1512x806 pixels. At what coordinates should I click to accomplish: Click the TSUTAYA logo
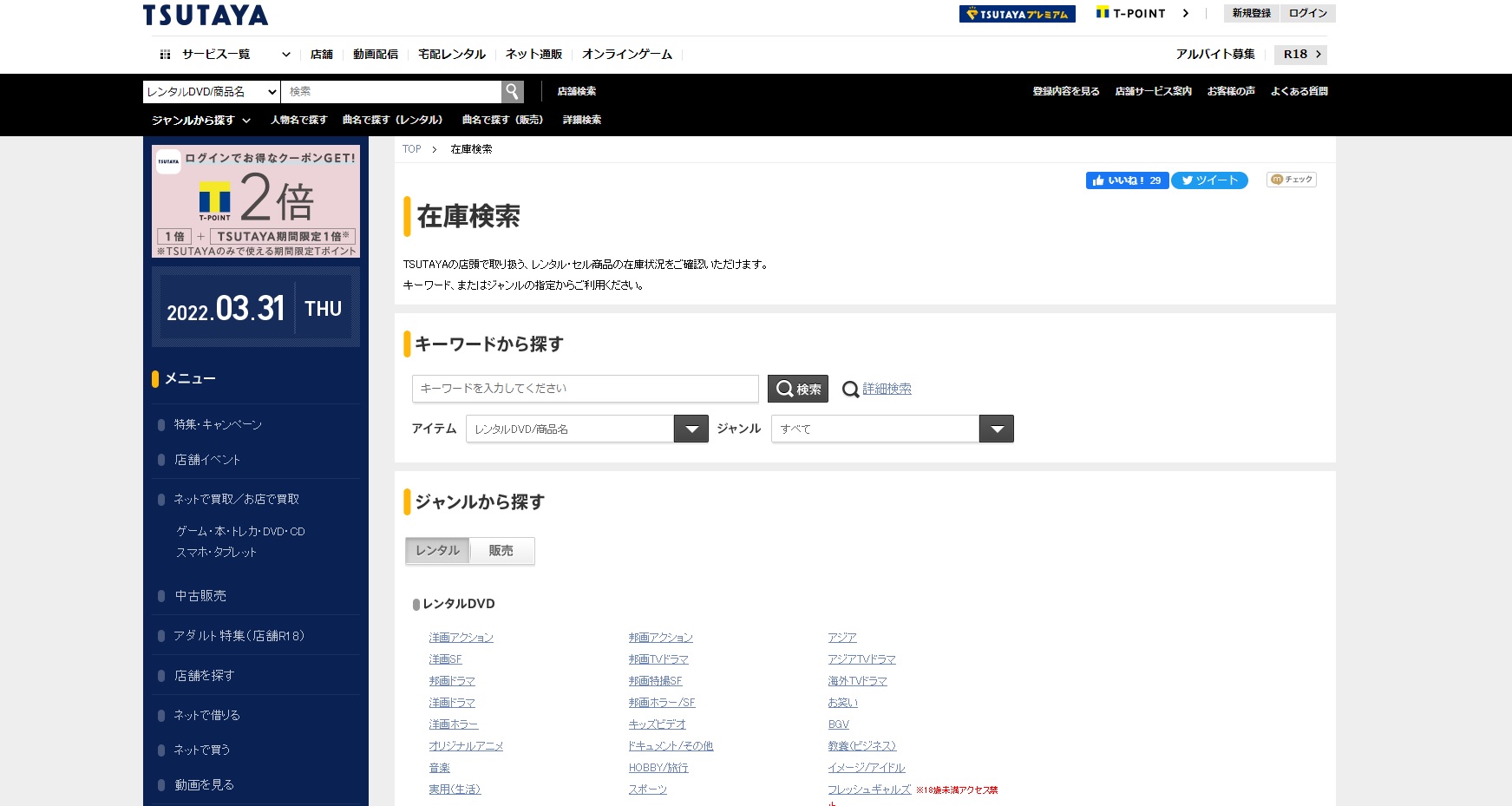[x=206, y=15]
